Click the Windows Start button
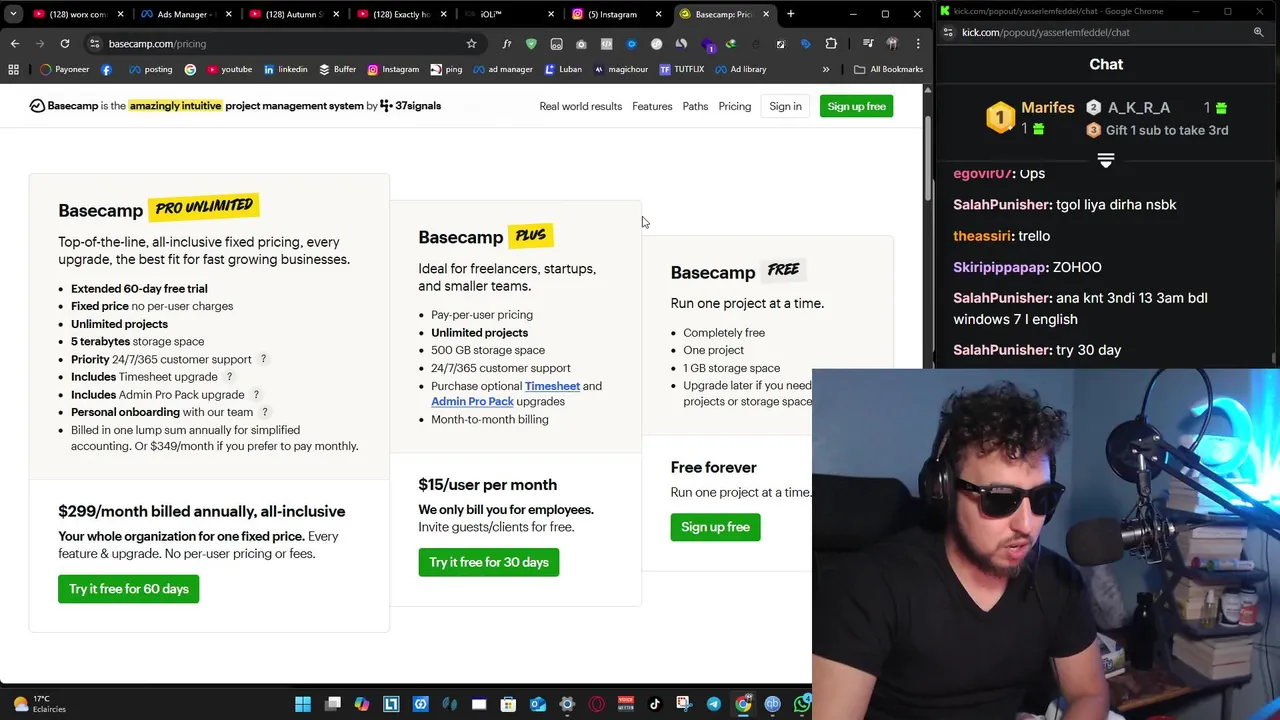 (303, 704)
